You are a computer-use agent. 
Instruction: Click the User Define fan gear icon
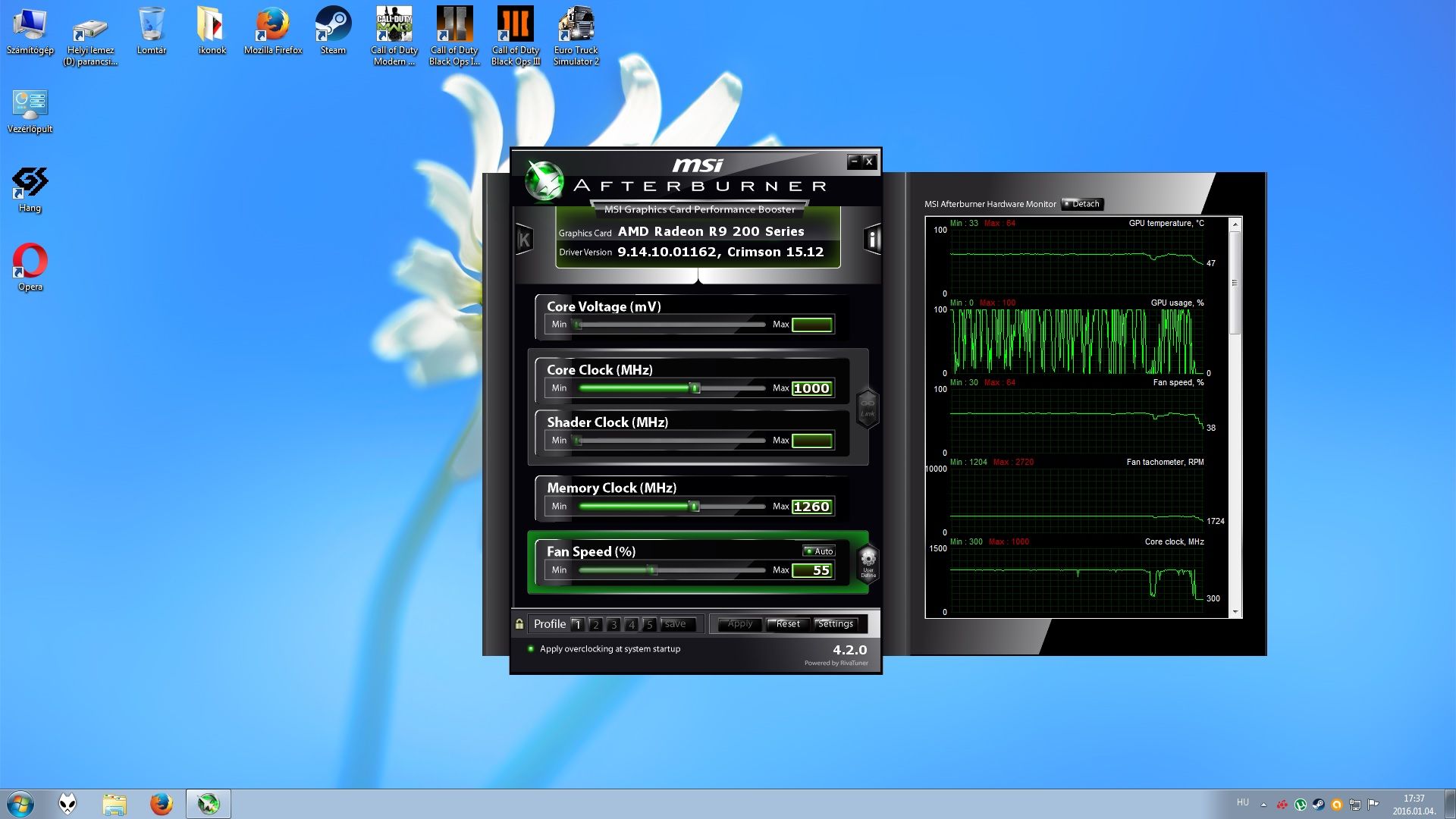click(x=868, y=562)
